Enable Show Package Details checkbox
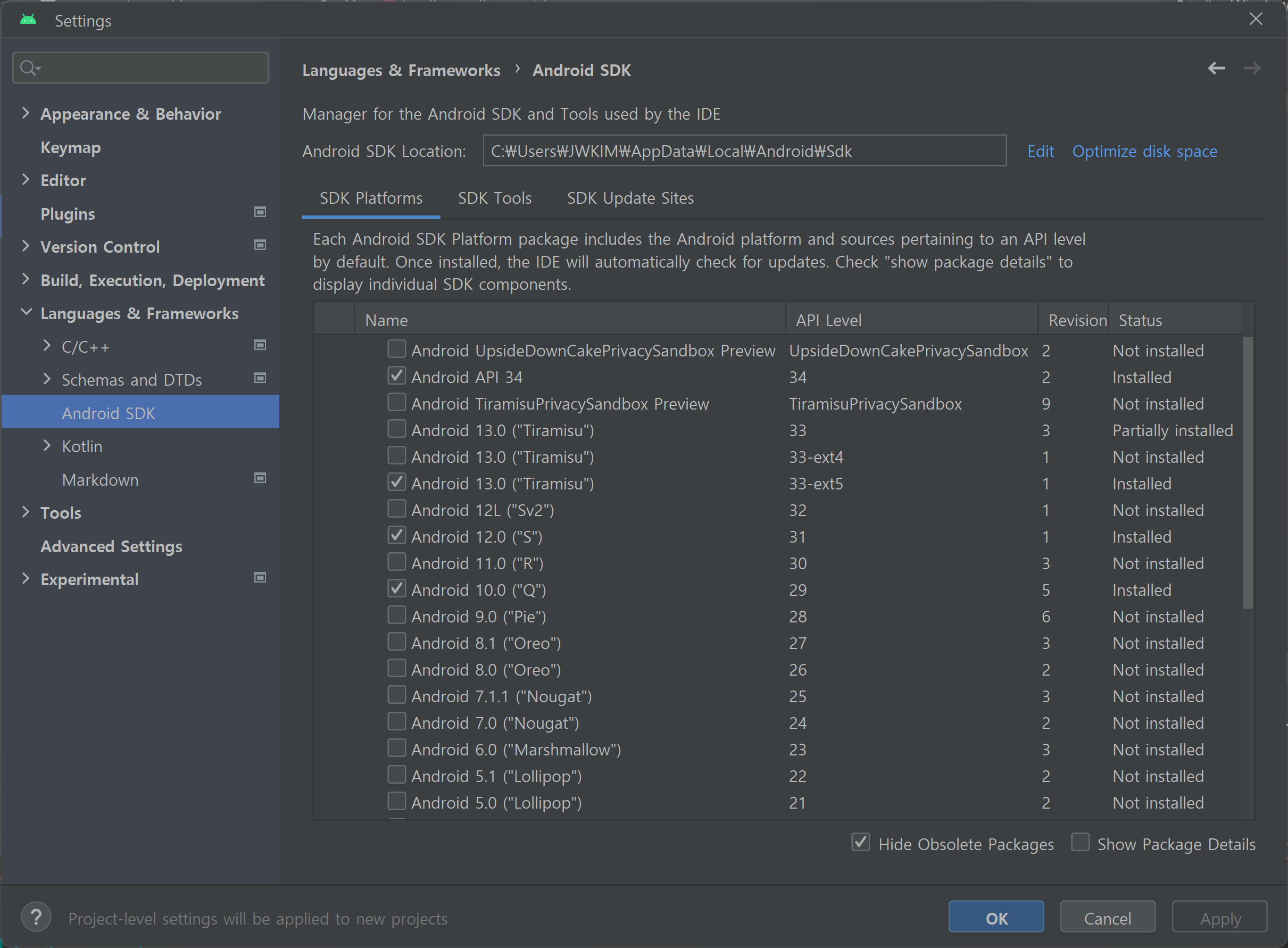Screen dimensions: 1288x948 click(x=1081, y=843)
